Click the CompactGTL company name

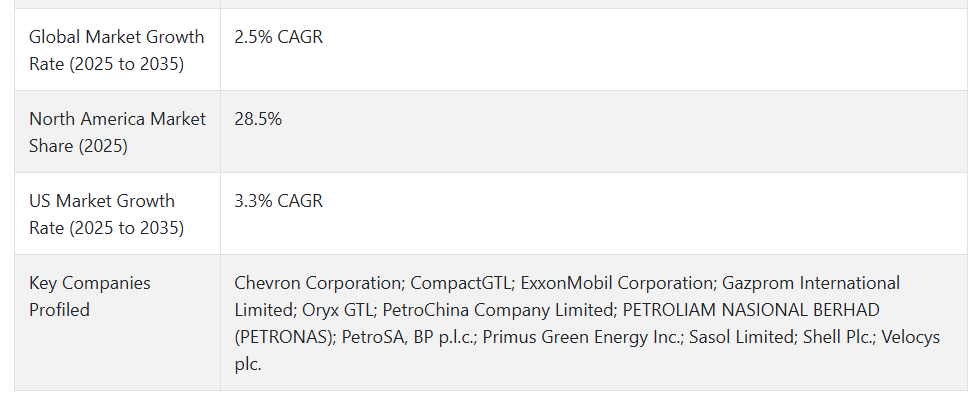tap(462, 283)
